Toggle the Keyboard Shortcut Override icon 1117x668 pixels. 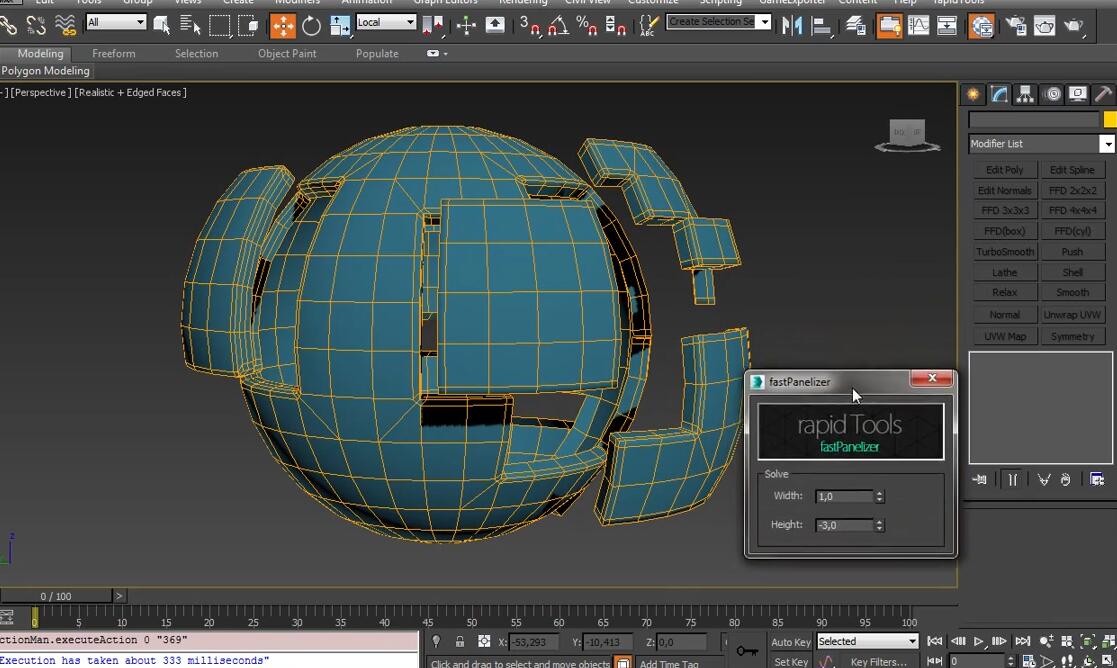[495, 26]
